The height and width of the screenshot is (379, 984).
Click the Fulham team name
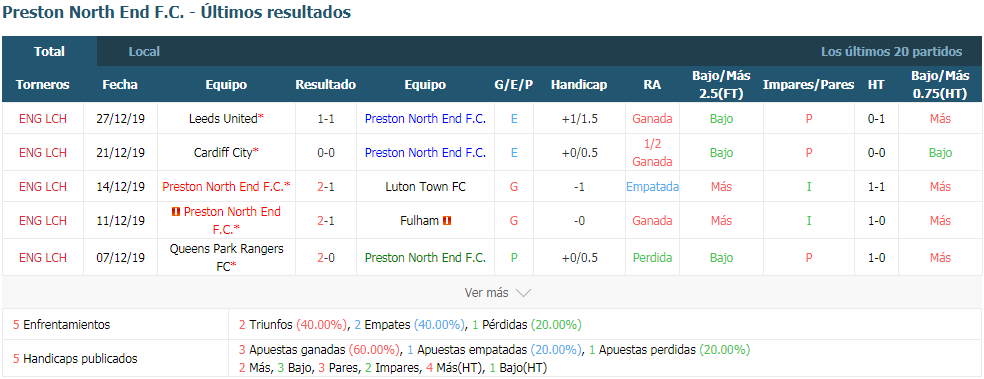(419, 221)
